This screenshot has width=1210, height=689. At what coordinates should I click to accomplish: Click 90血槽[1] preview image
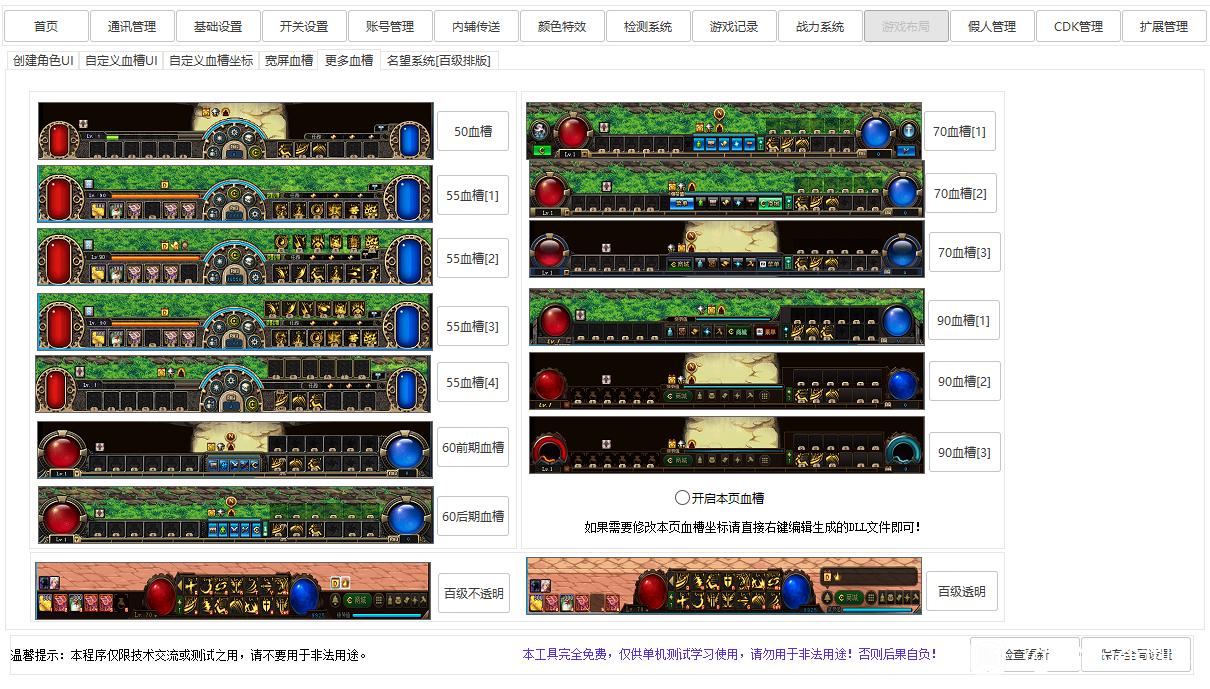tap(727, 318)
